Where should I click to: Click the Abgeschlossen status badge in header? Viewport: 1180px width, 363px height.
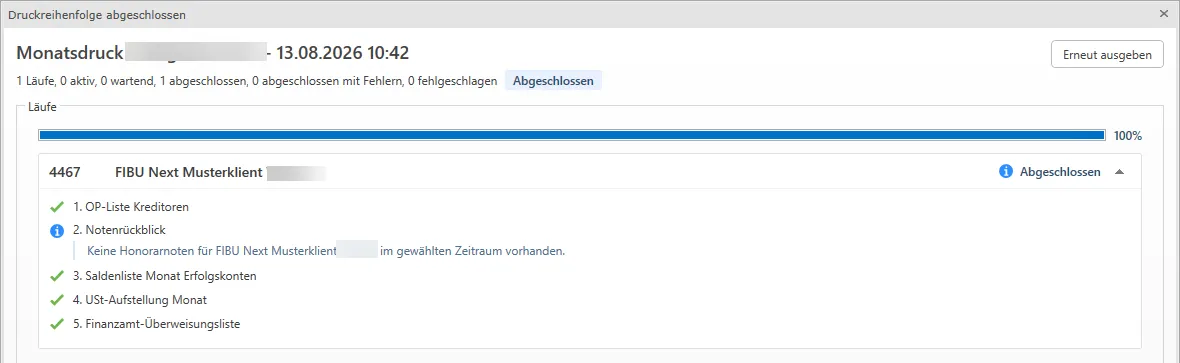[553, 81]
